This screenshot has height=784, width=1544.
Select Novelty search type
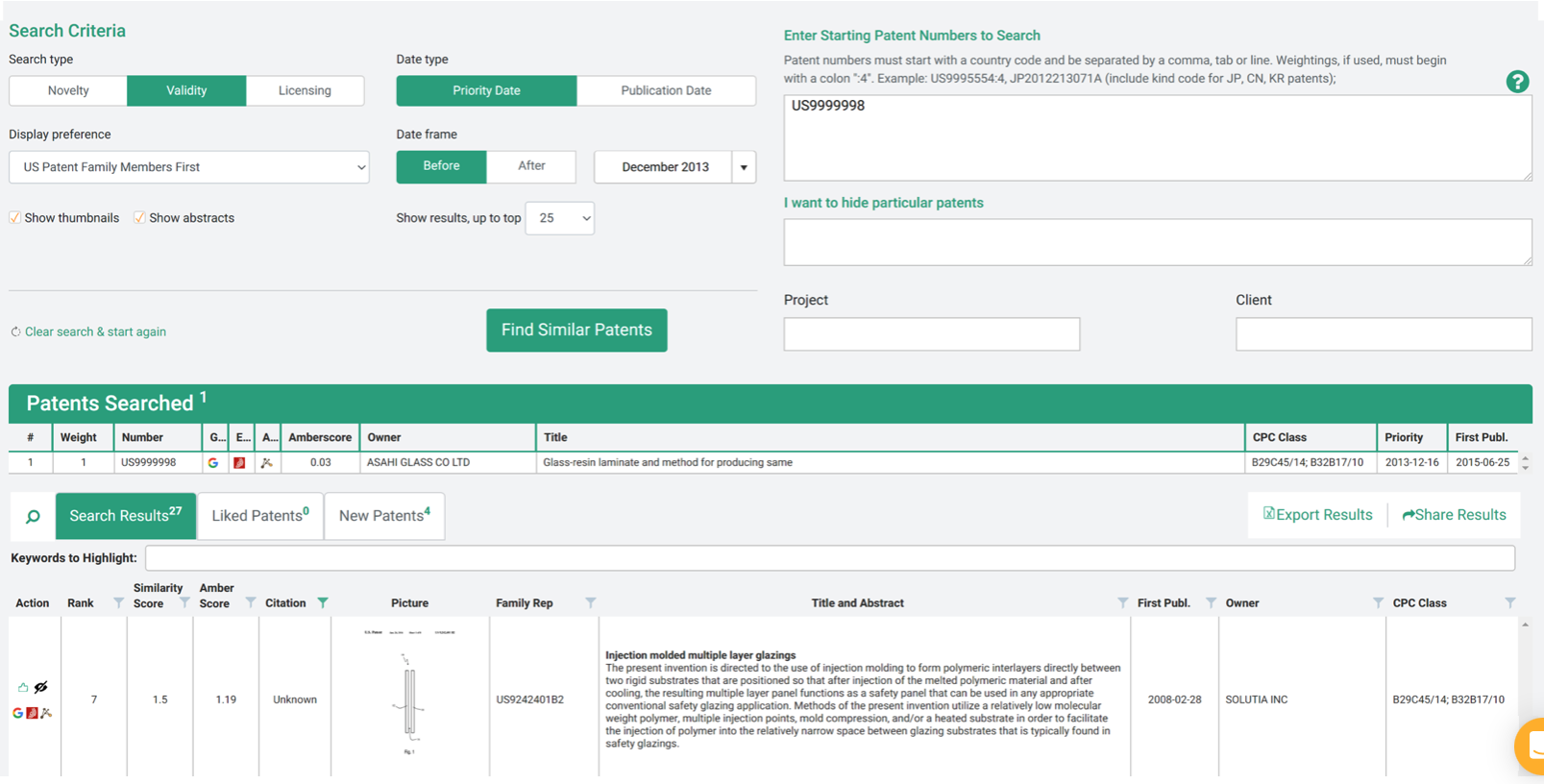coord(68,90)
